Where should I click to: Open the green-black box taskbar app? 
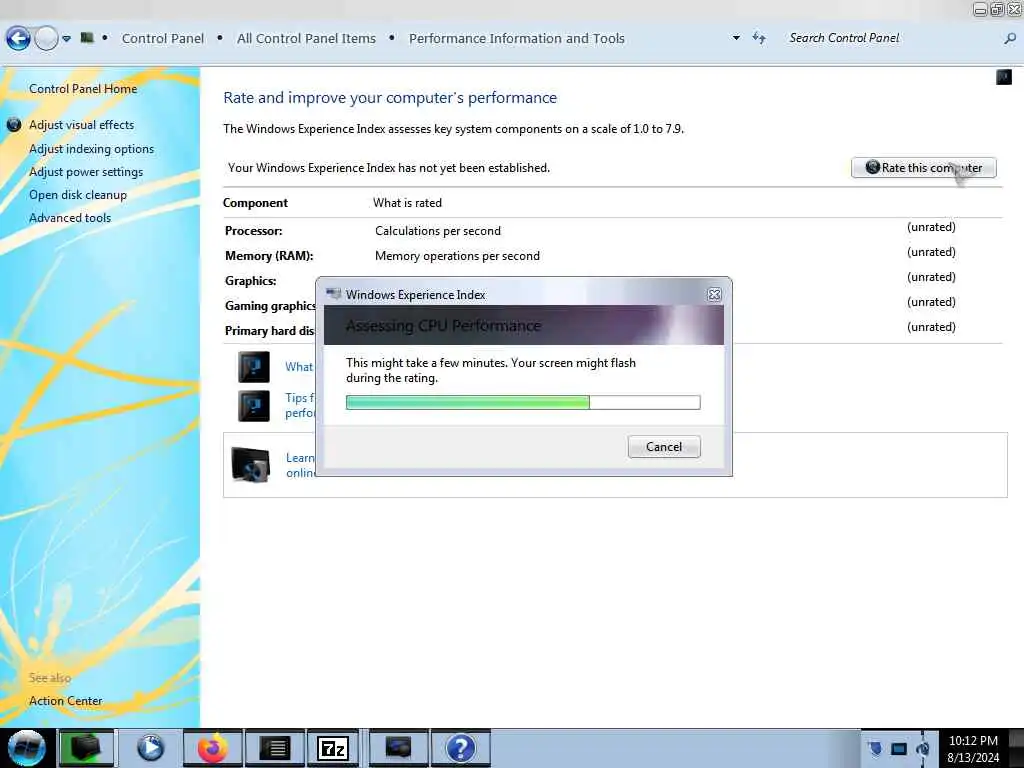tap(86, 748)
